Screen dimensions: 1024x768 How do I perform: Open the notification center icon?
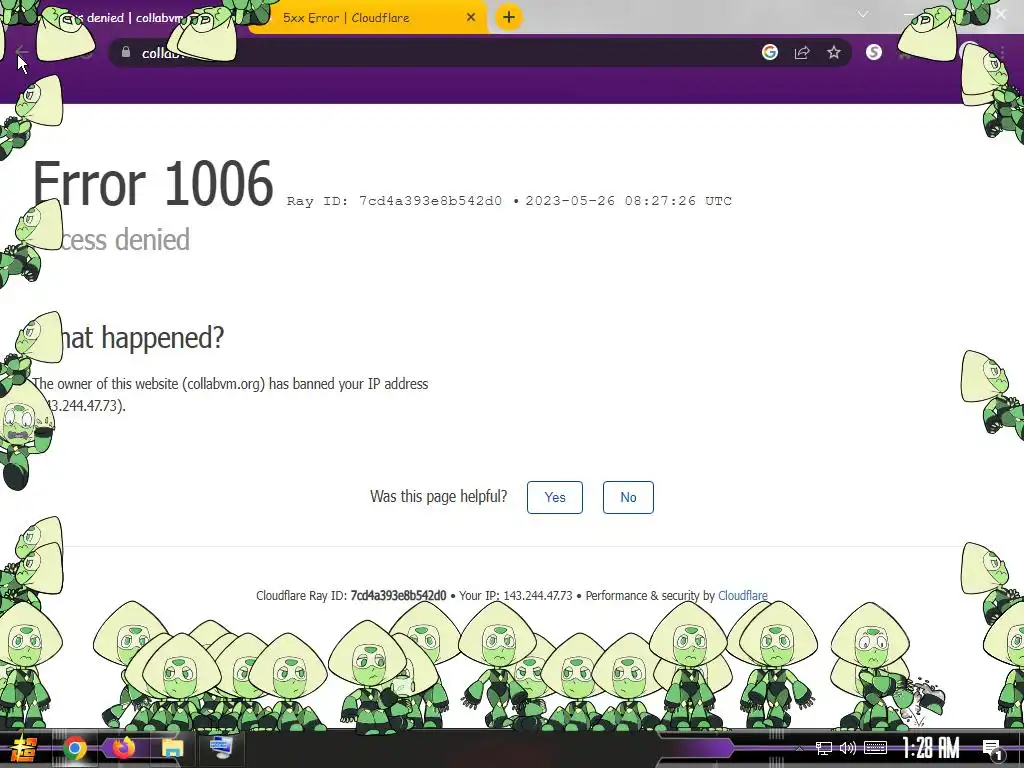[993, 748]
